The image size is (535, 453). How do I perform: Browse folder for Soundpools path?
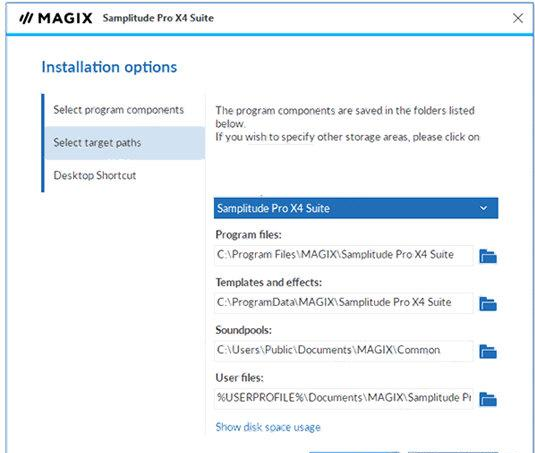coord(488,352)
